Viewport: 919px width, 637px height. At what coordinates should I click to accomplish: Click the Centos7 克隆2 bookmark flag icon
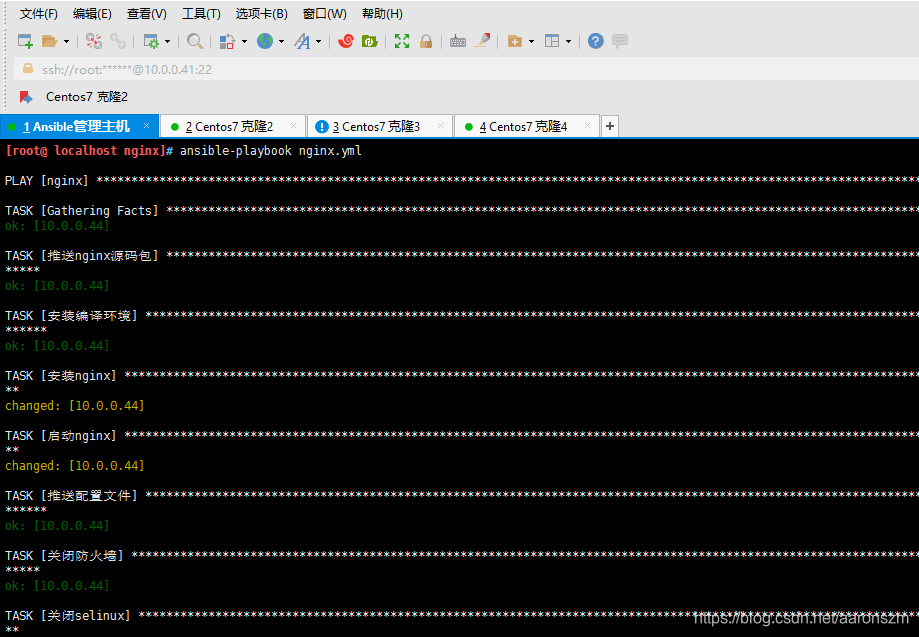coord(26,97)
